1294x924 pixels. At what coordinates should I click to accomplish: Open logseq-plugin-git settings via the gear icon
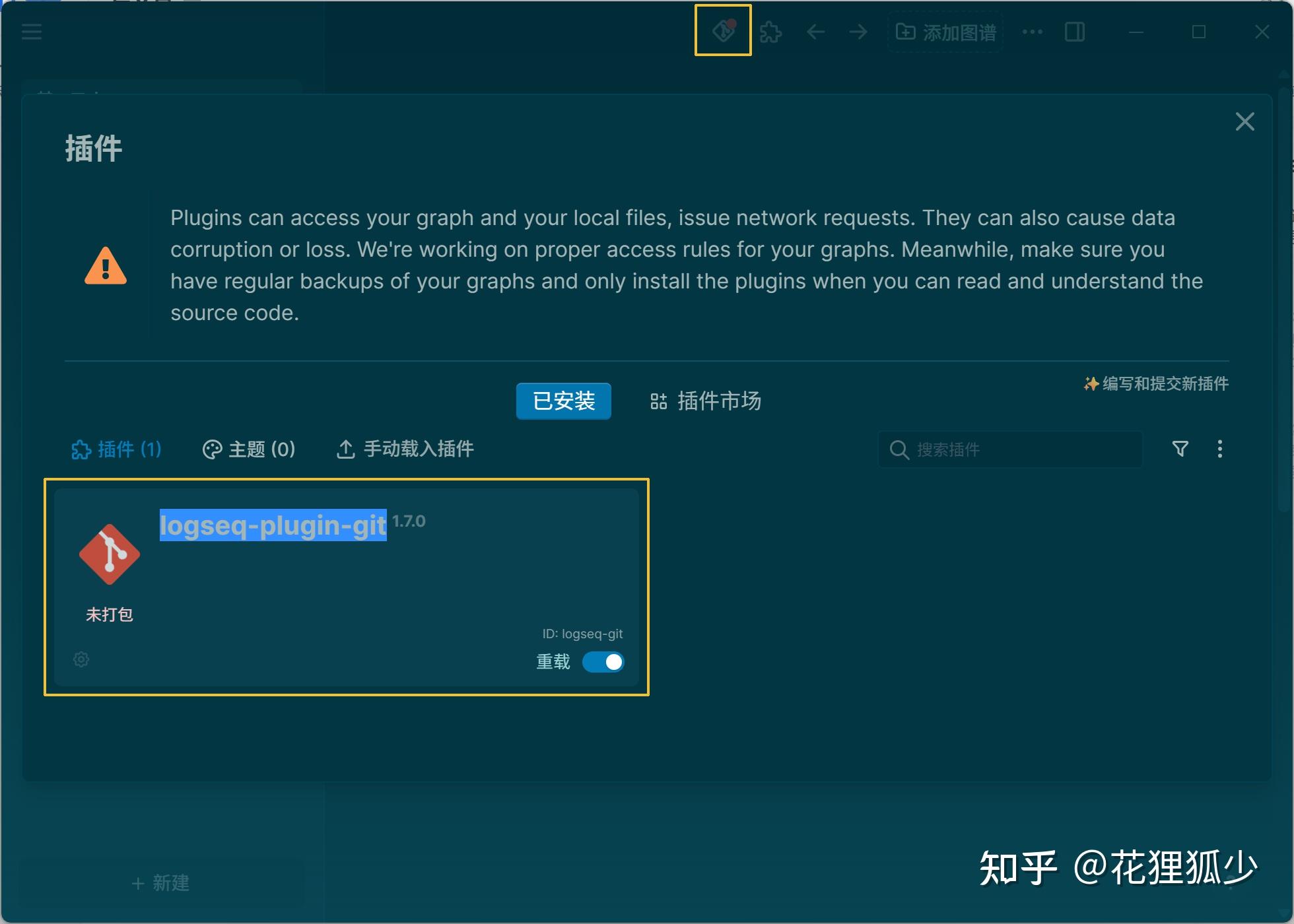pyautogui.click(x=81, y=659)
